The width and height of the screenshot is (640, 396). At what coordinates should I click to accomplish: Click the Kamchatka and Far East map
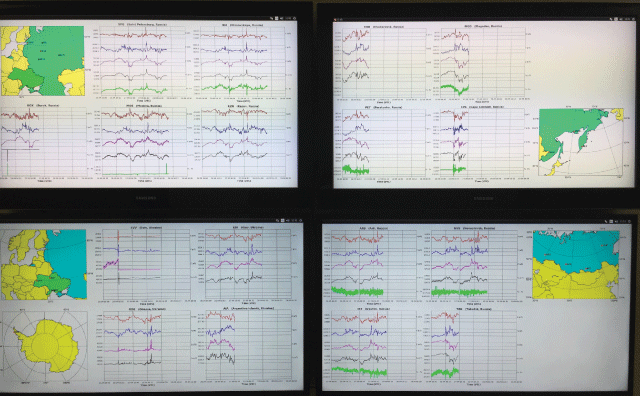click(x=581, y=142)
